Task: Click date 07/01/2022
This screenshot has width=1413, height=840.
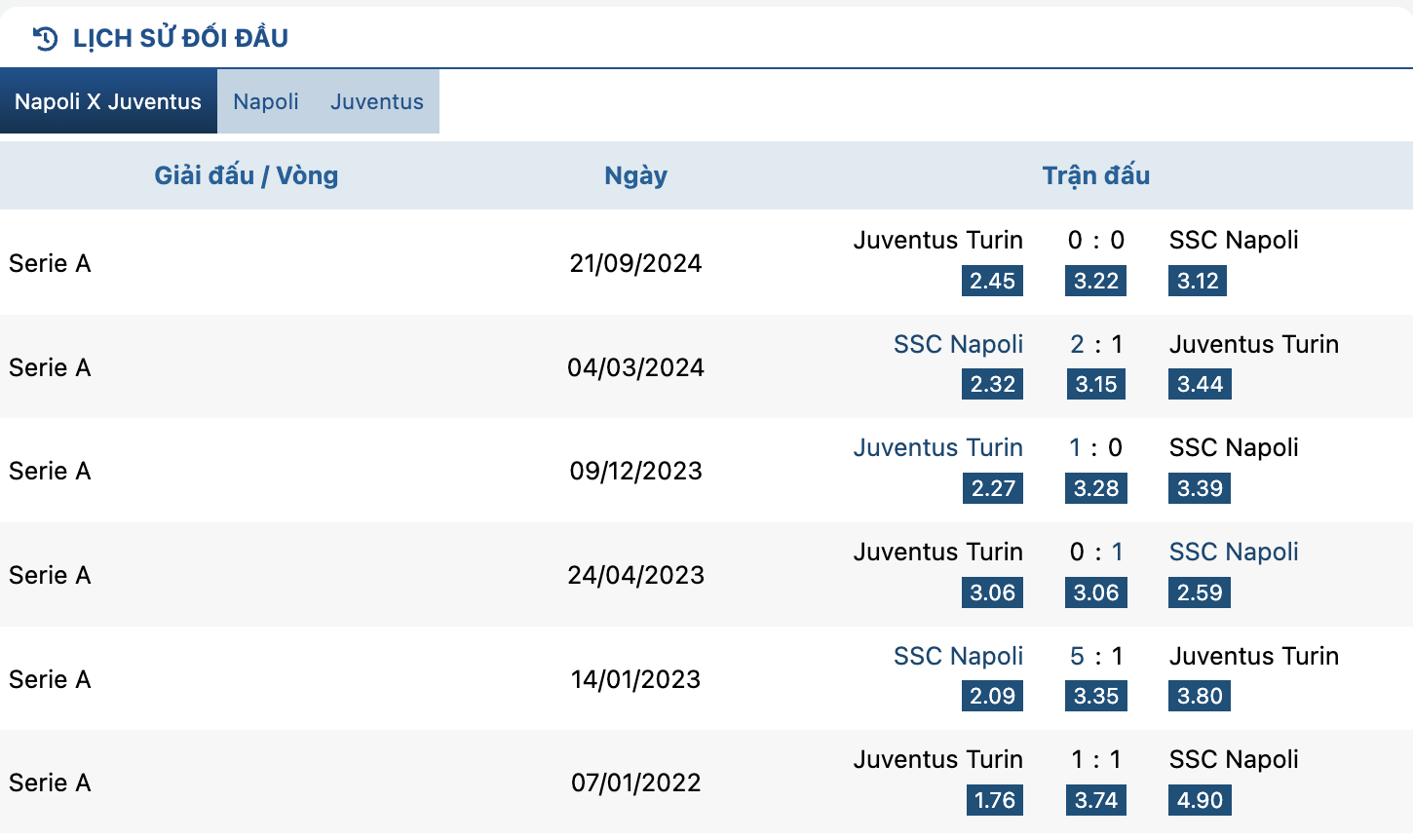Action: 636,783
